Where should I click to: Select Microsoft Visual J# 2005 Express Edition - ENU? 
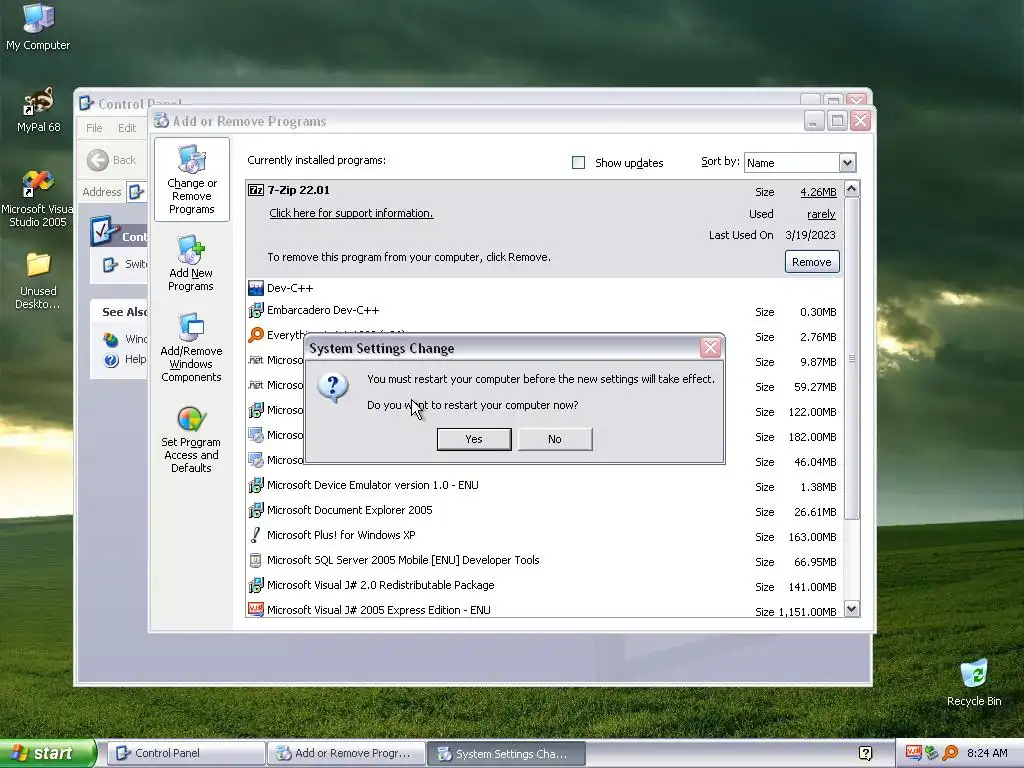coord(379,610)
